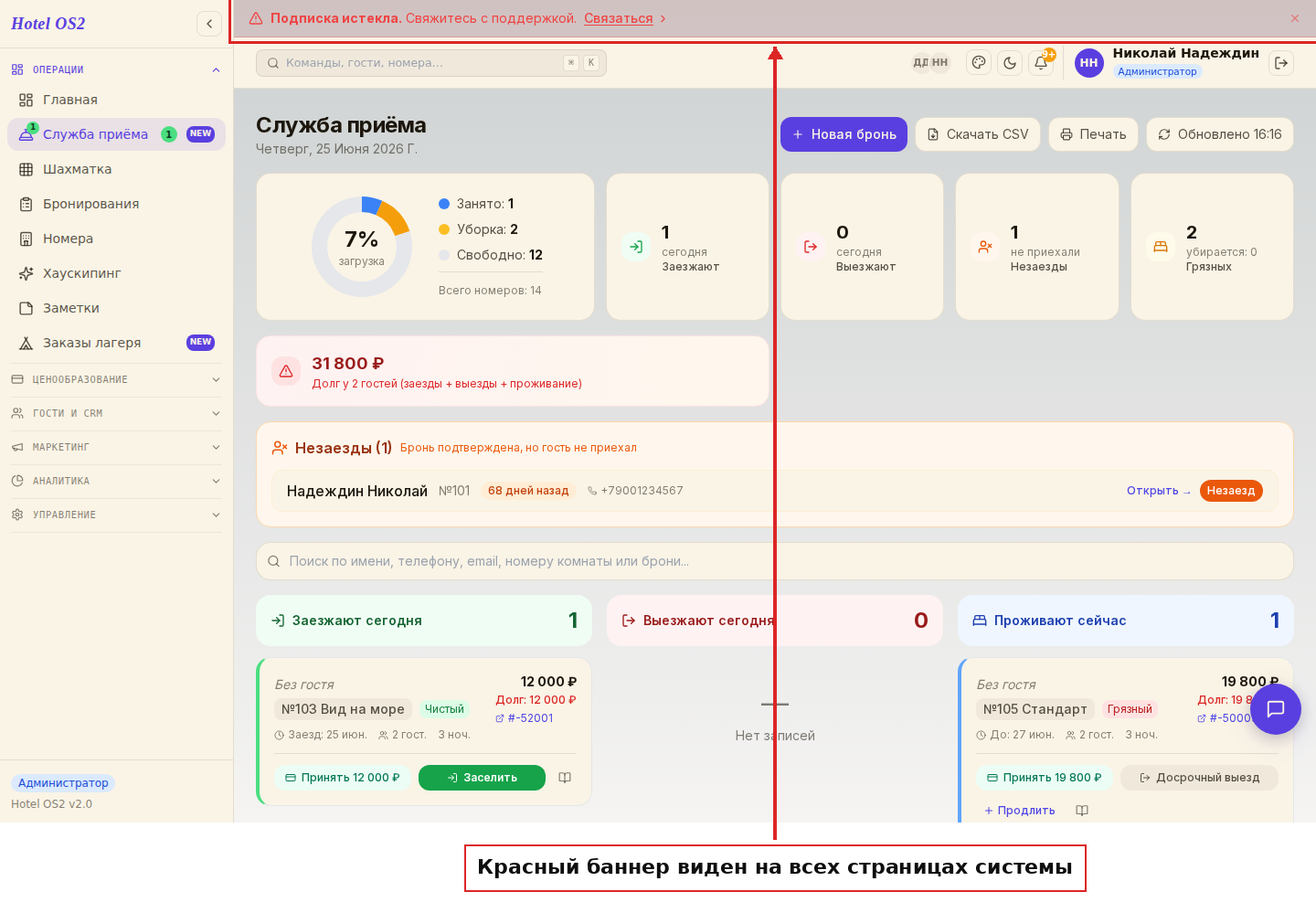Click the debt warning triangle icon
The width and height of the screenshot is (1316, 913).
tap(286, 371)
